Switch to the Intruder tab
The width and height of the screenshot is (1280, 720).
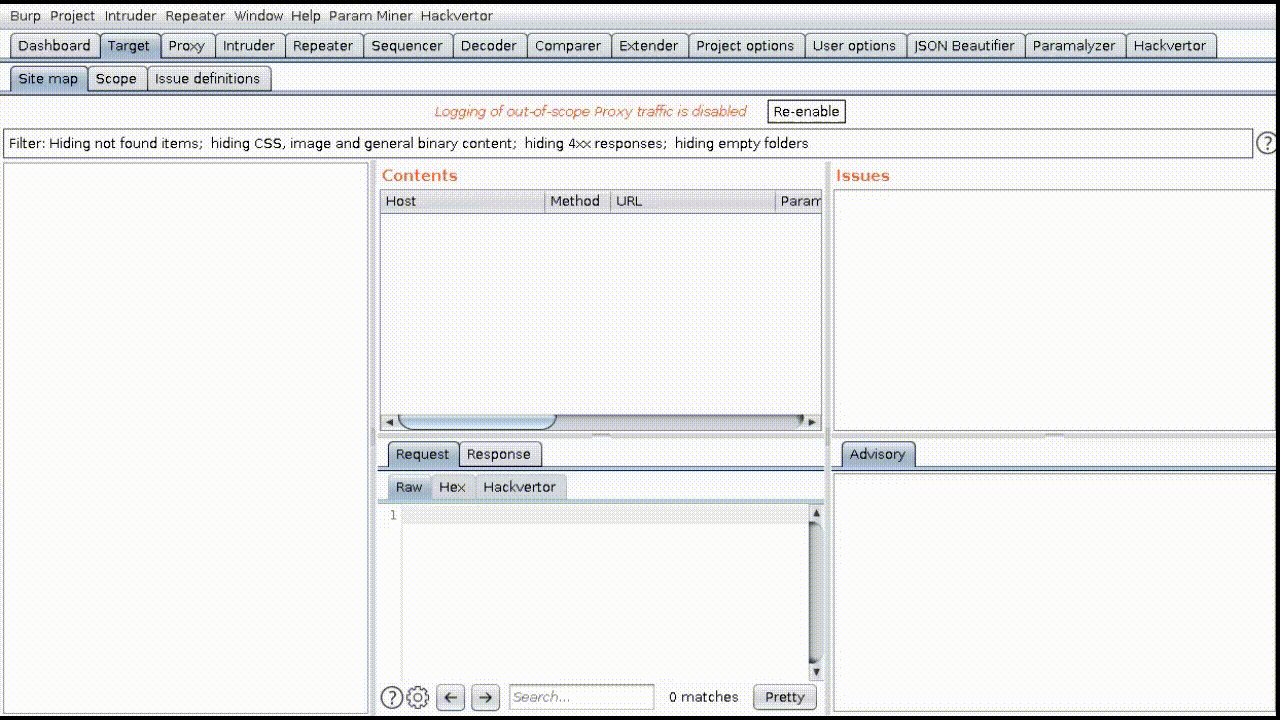click(249, 46)
